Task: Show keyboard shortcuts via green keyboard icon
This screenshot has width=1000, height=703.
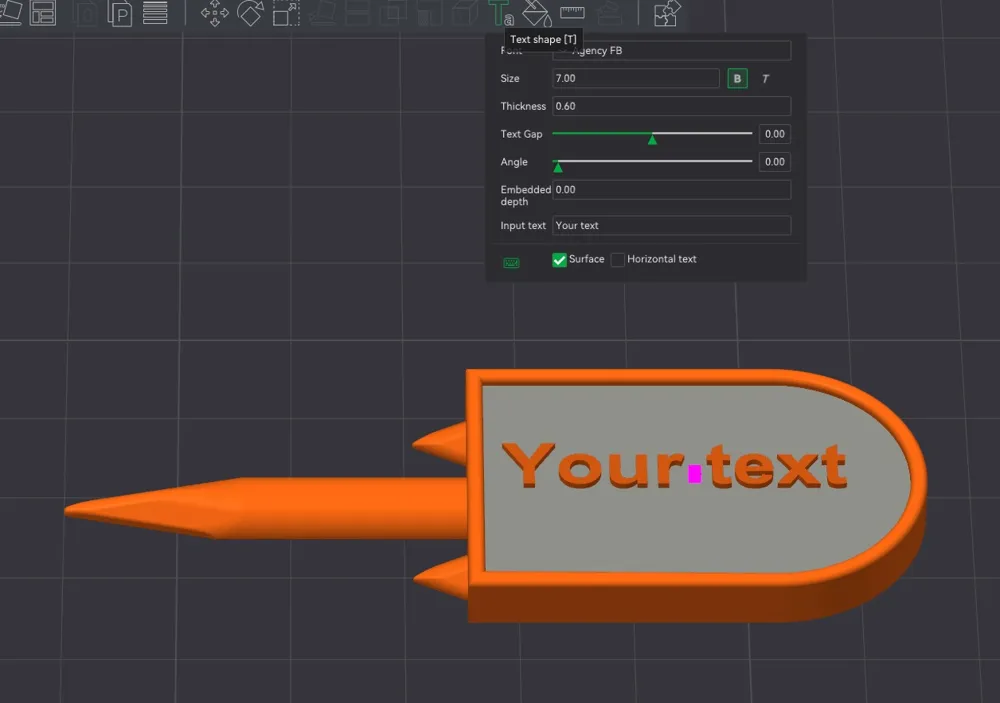Action: (511, 263)
